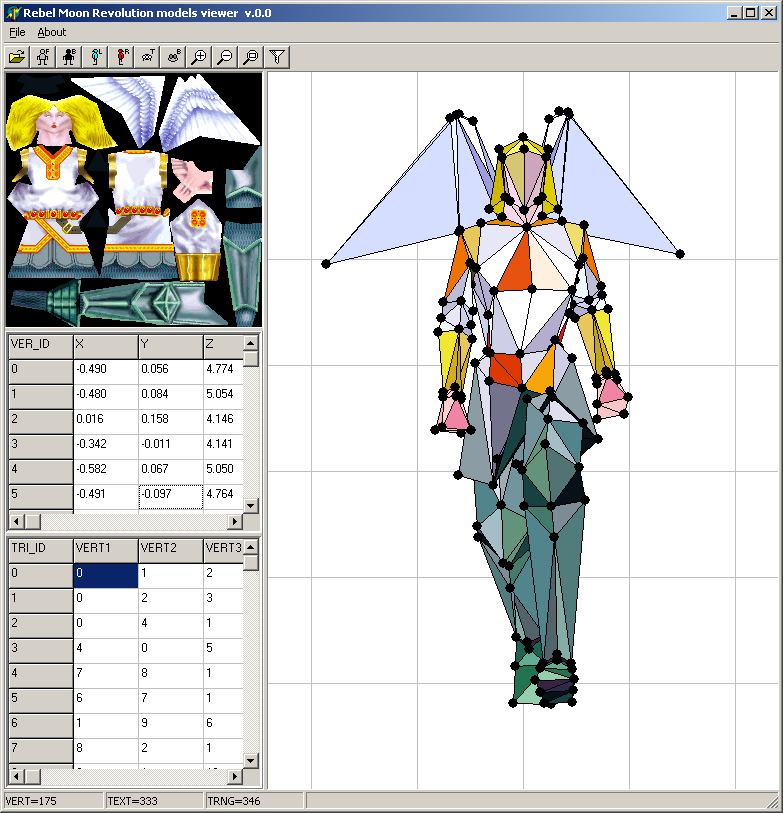This screenshot has height=813, width=783.
Task: Click TRNG=346 status bar entry
Action: click(254, 801)
